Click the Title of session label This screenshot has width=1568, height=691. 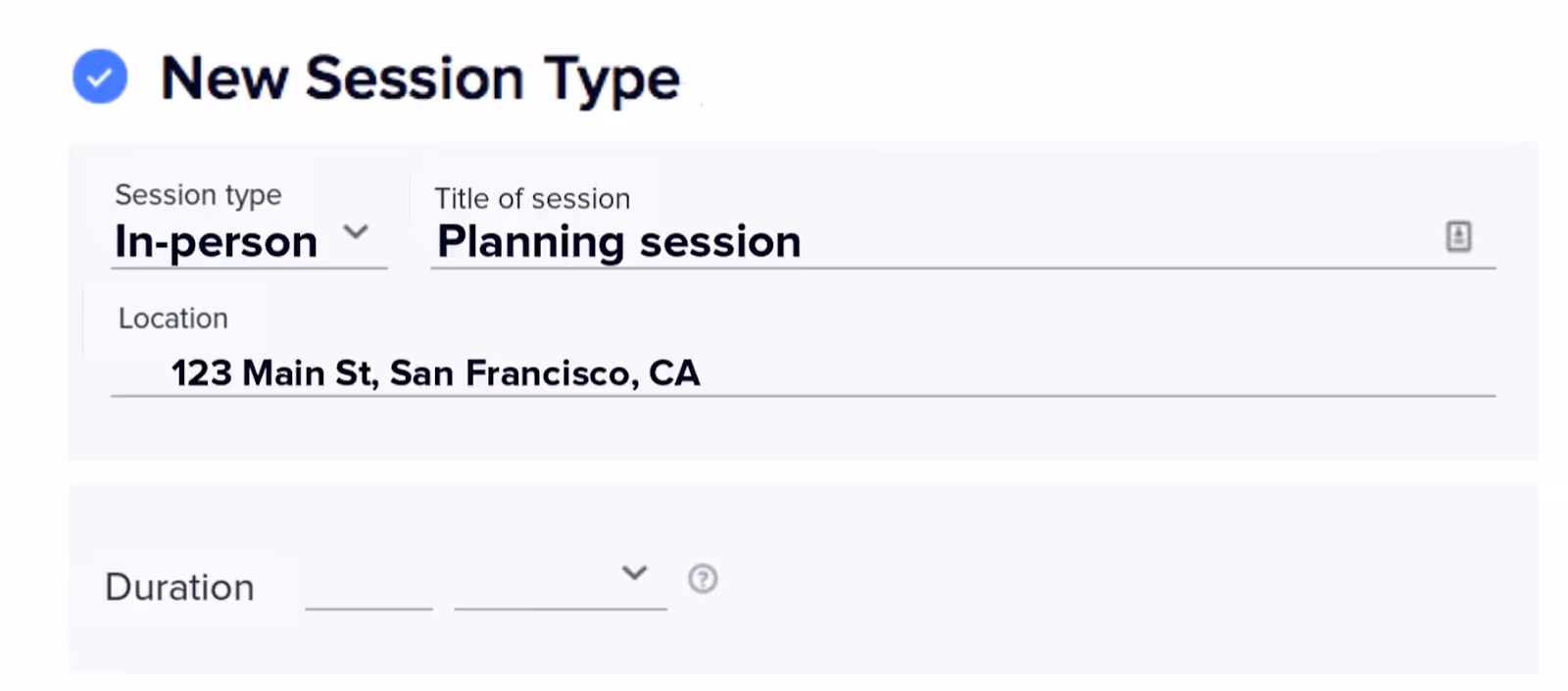(x=532, y=198)
